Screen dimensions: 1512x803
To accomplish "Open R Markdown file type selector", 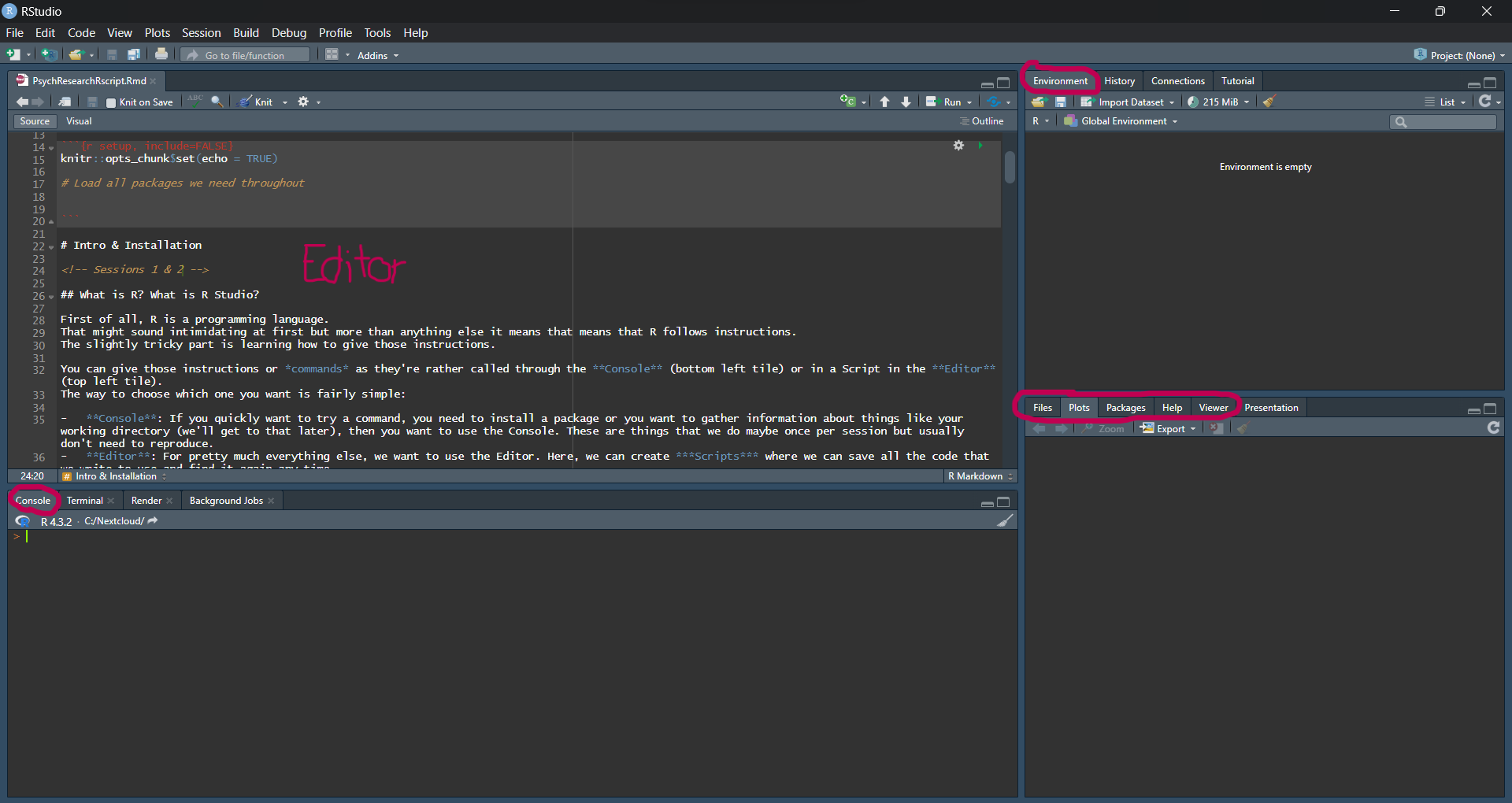I will [x=980, y=476].
